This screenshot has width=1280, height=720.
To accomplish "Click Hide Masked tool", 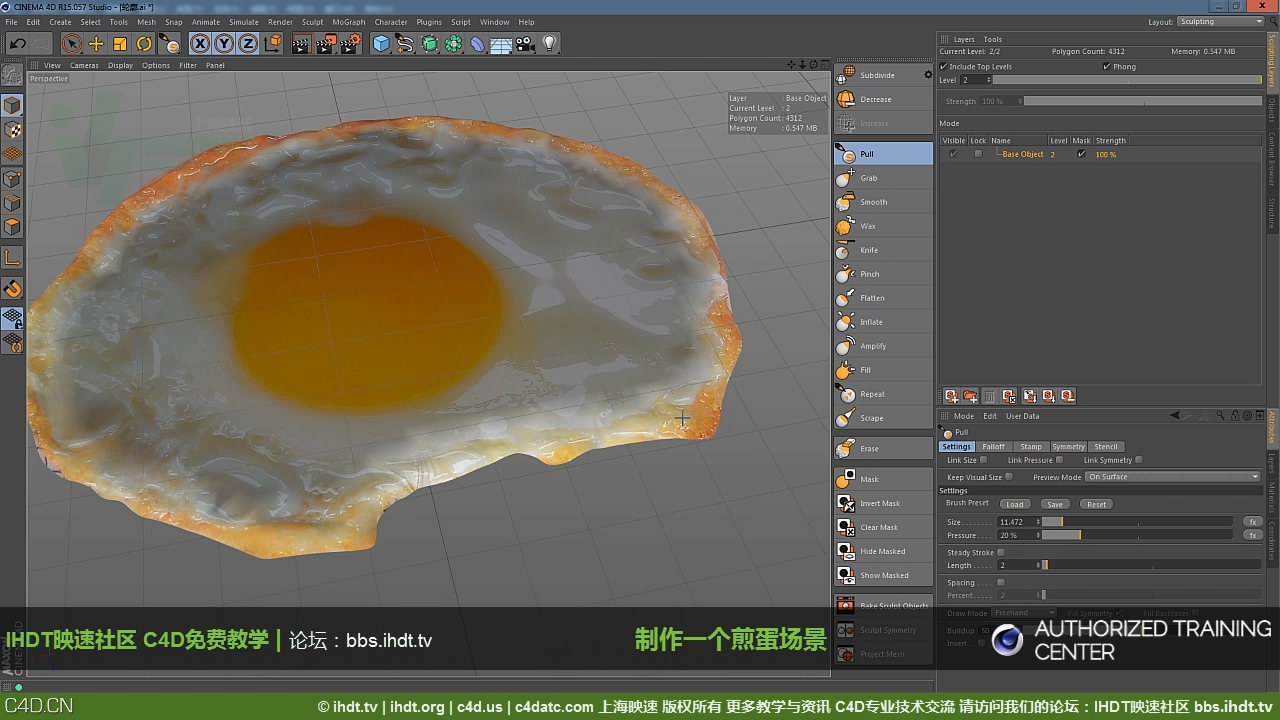I will [884, 551].
